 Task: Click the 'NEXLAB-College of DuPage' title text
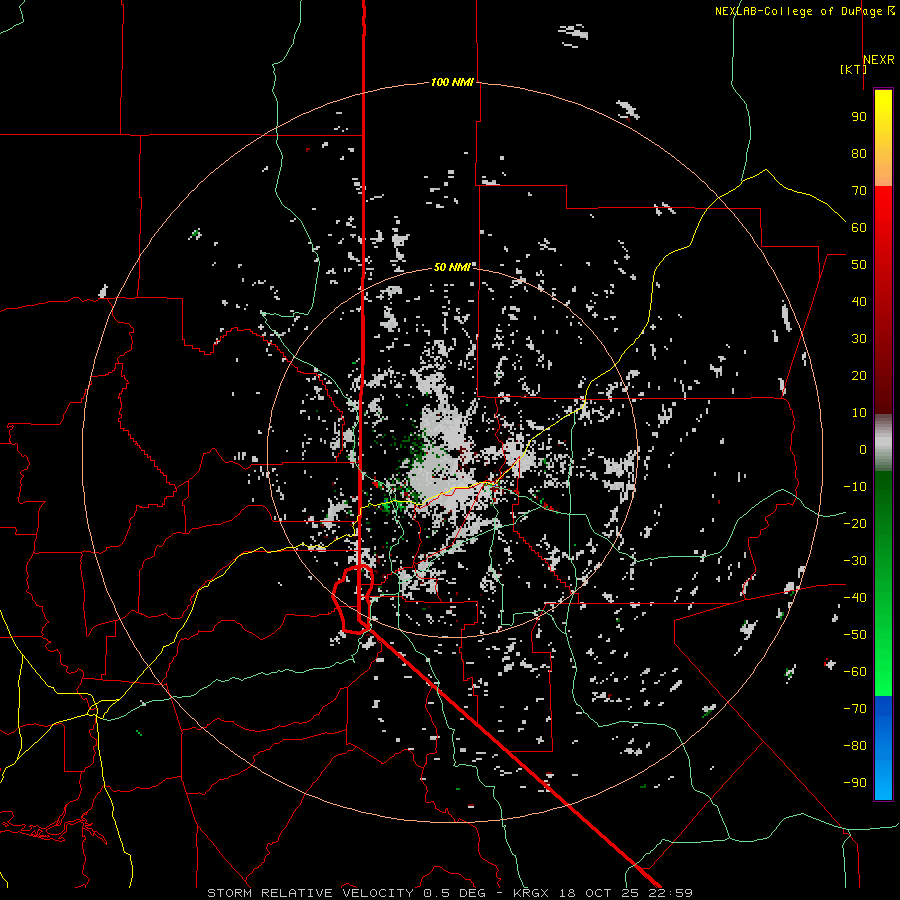(798, 11)
